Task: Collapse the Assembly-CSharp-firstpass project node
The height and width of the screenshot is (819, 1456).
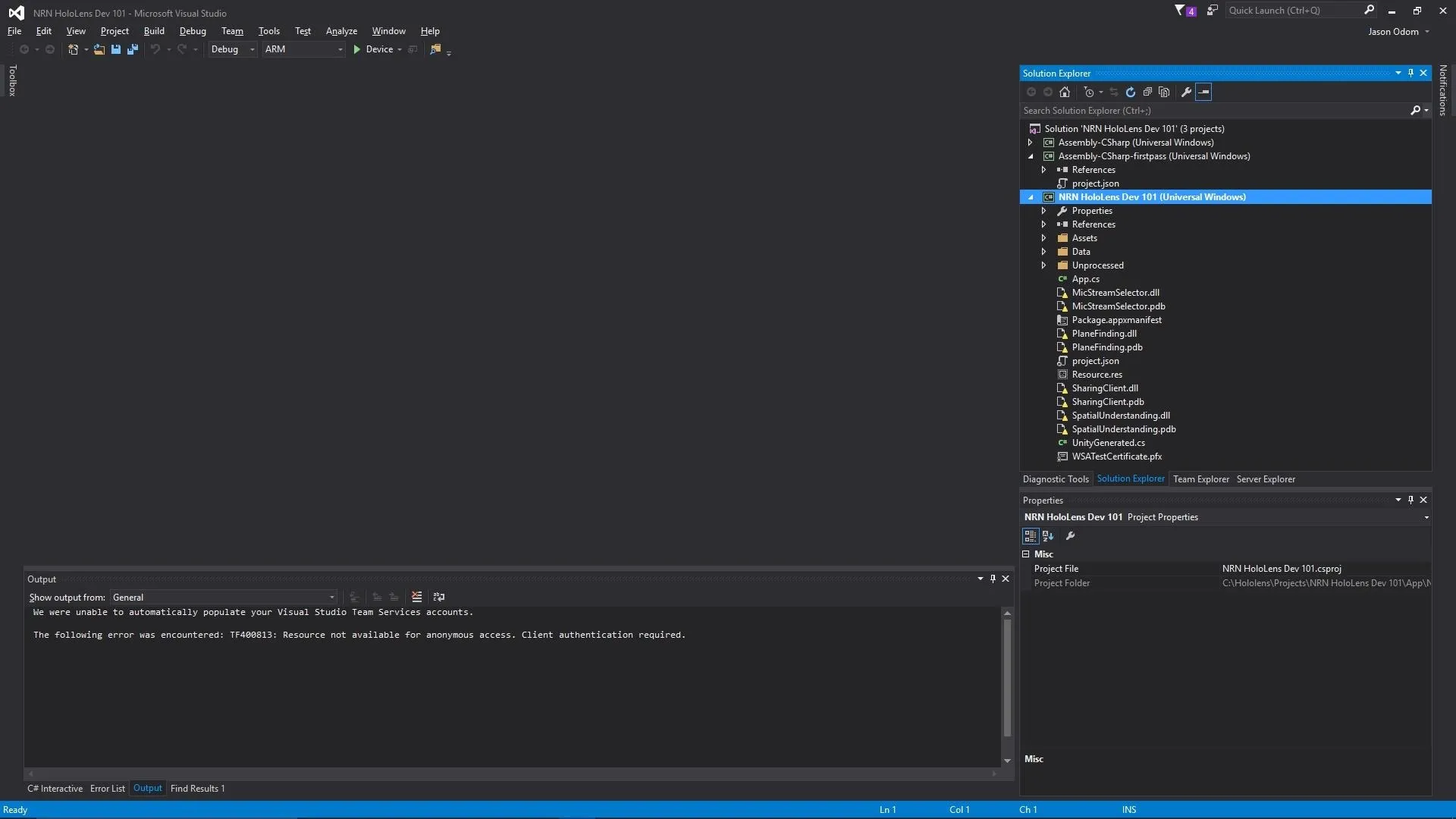Action: pos(1030,156)
